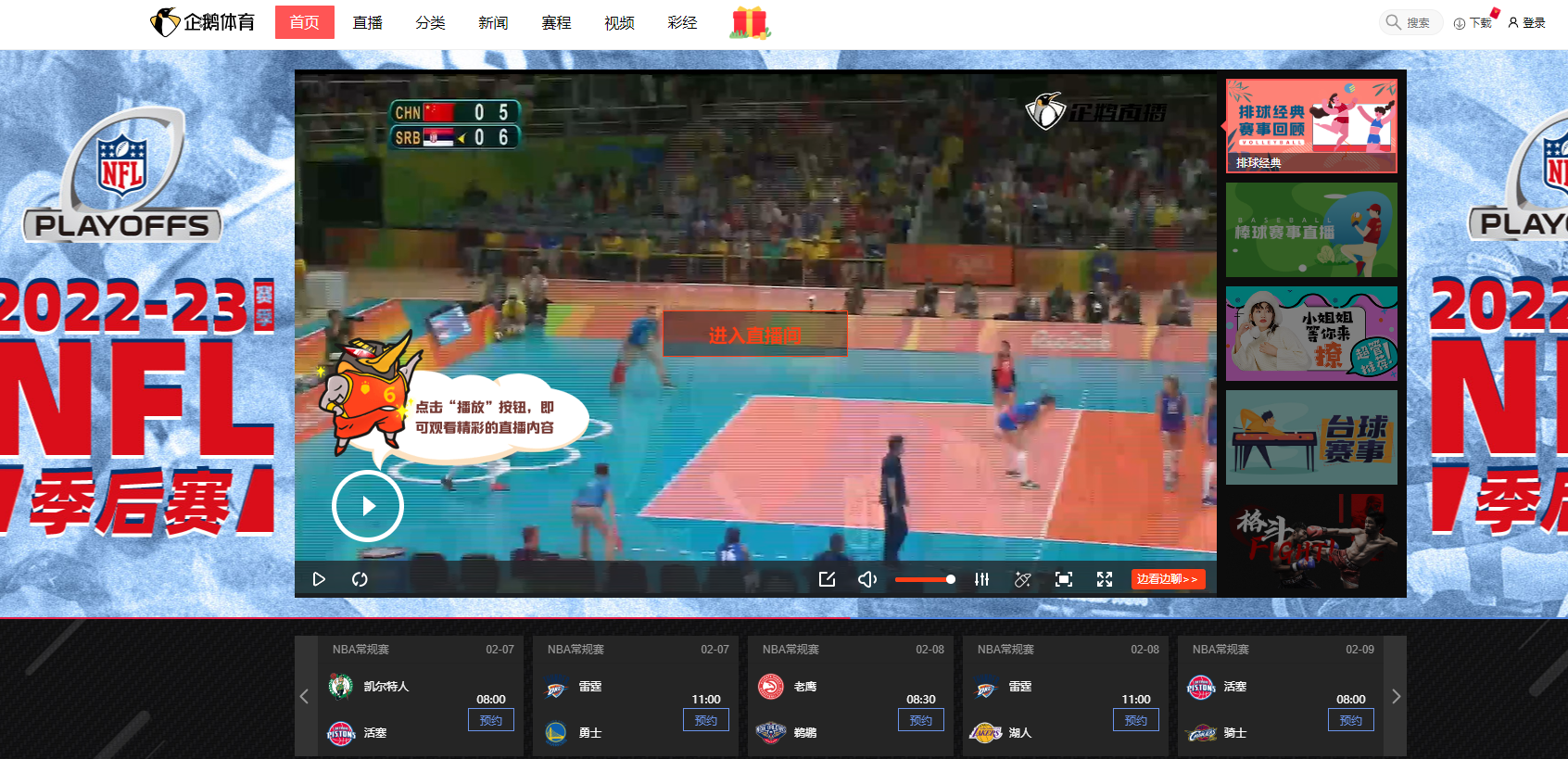Enable web-page fullscreen mode icon

pyautogui.click(x=1064, y=579)
